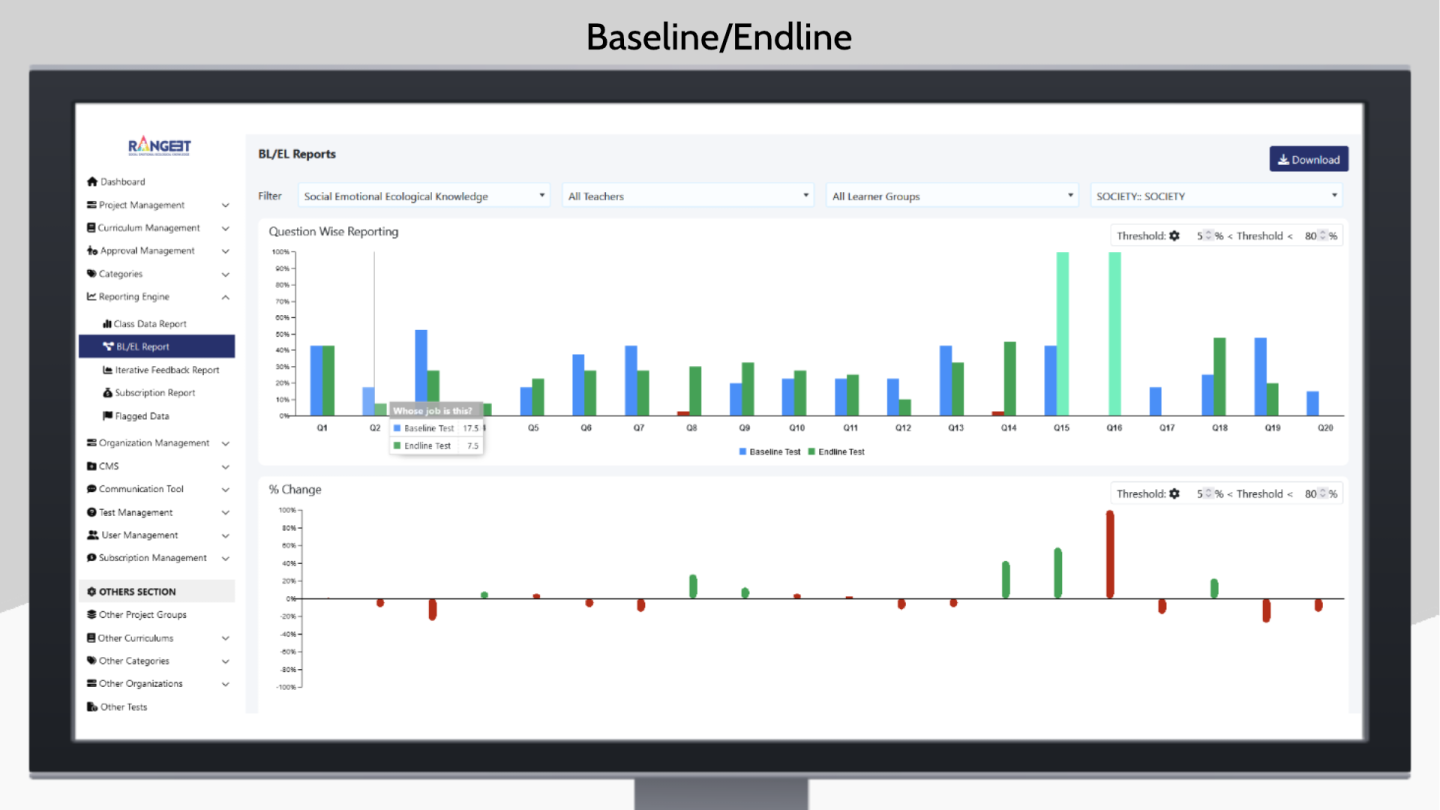Click the Organization Management icon
The height and width of the screenshot is (810, 1440).
click(x=92, y=443)
